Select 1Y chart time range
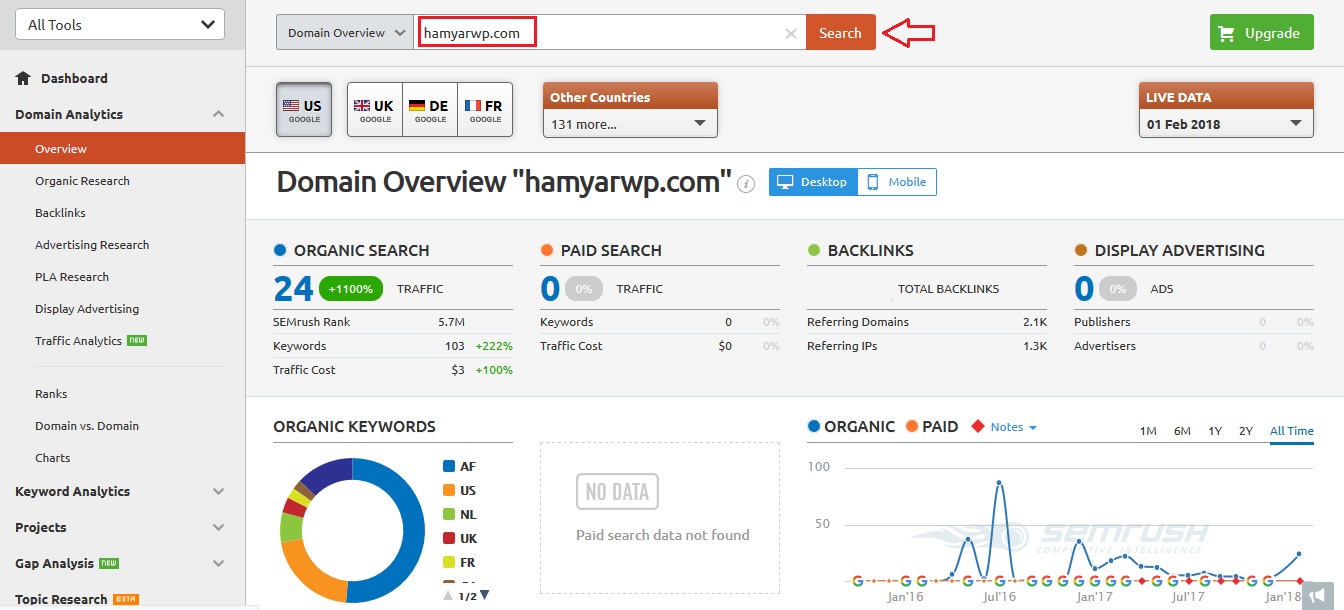This screenshot has height=610, width=1344. 1215,431
